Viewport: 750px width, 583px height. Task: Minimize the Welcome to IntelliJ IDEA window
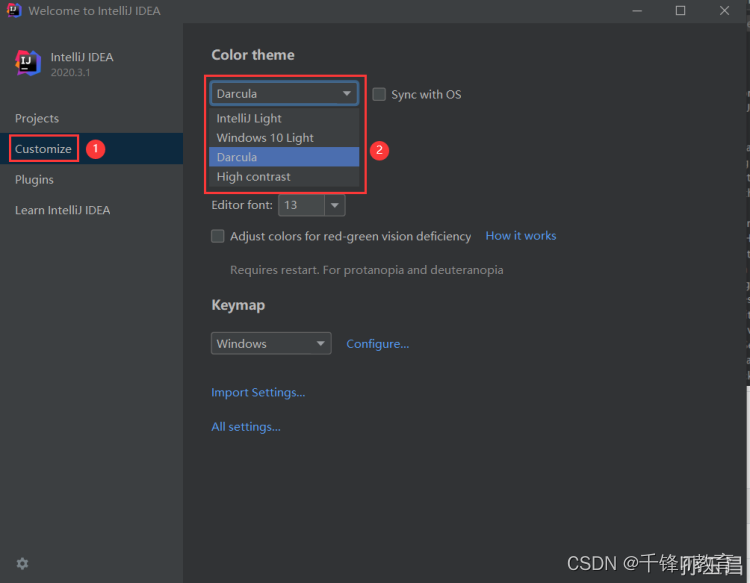(637, 11)
